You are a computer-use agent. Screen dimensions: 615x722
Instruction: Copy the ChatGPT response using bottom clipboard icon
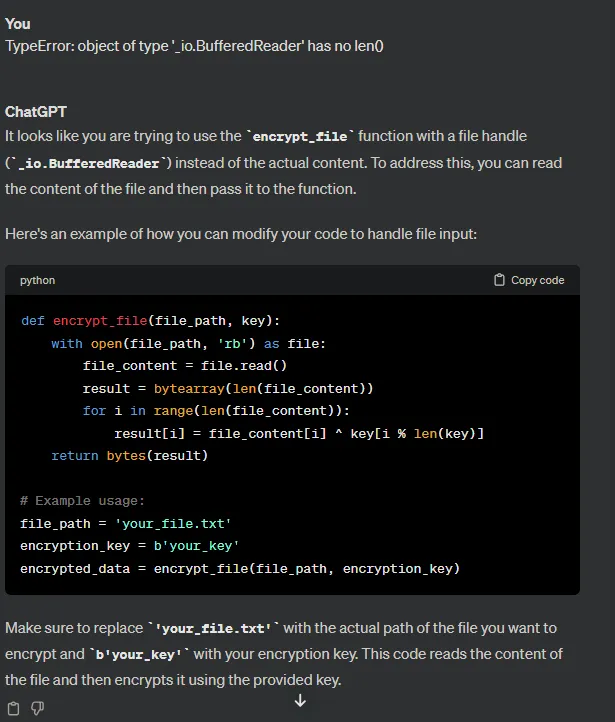pos(13,708)
